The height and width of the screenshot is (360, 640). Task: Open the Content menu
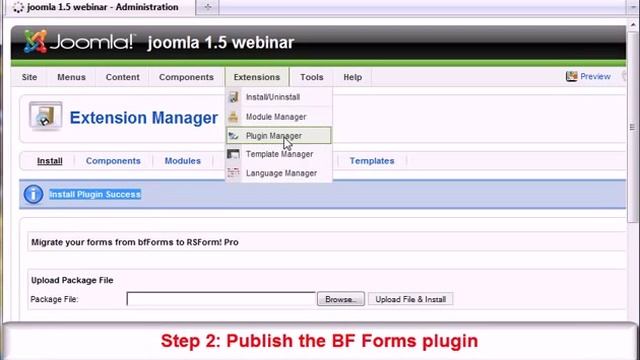pos(122,77)
